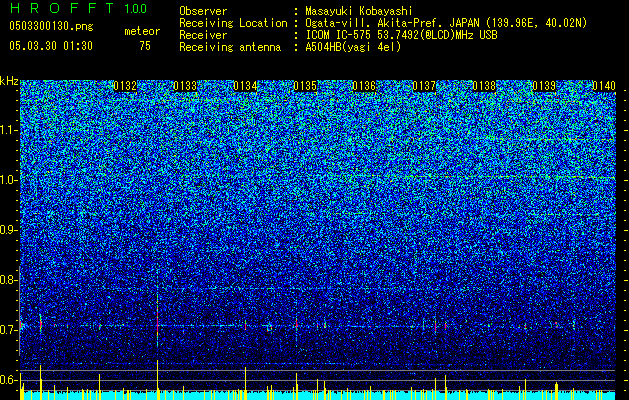Click the 1.1 frequency axis label
629x400 pixels.
coord(9,130)
